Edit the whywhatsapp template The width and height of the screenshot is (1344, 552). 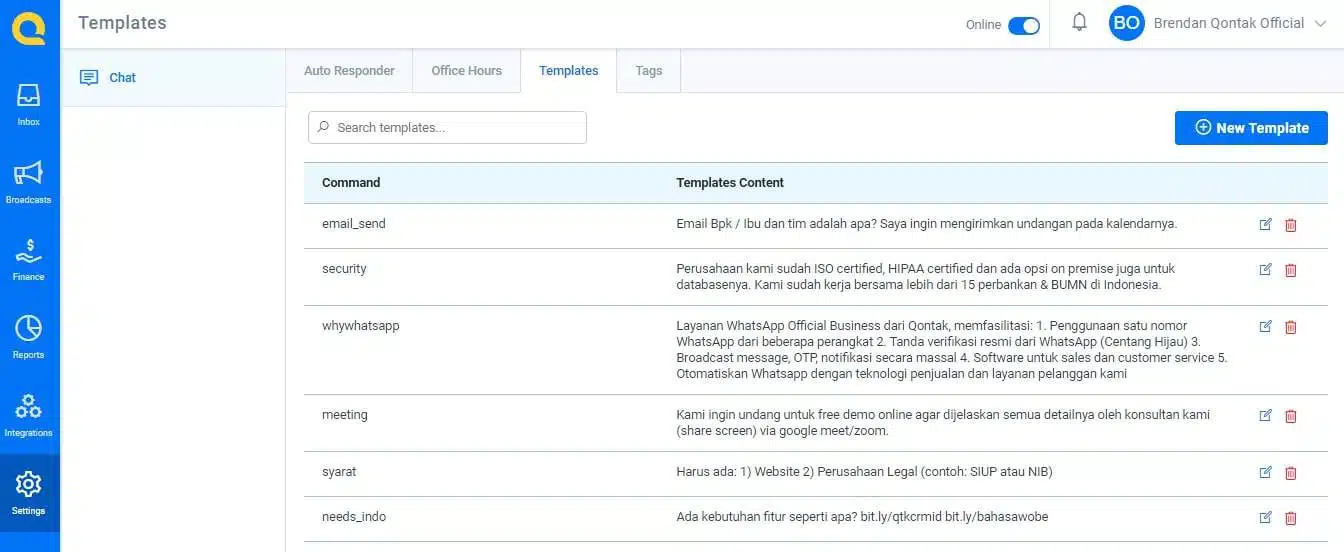click(1265, 327)
